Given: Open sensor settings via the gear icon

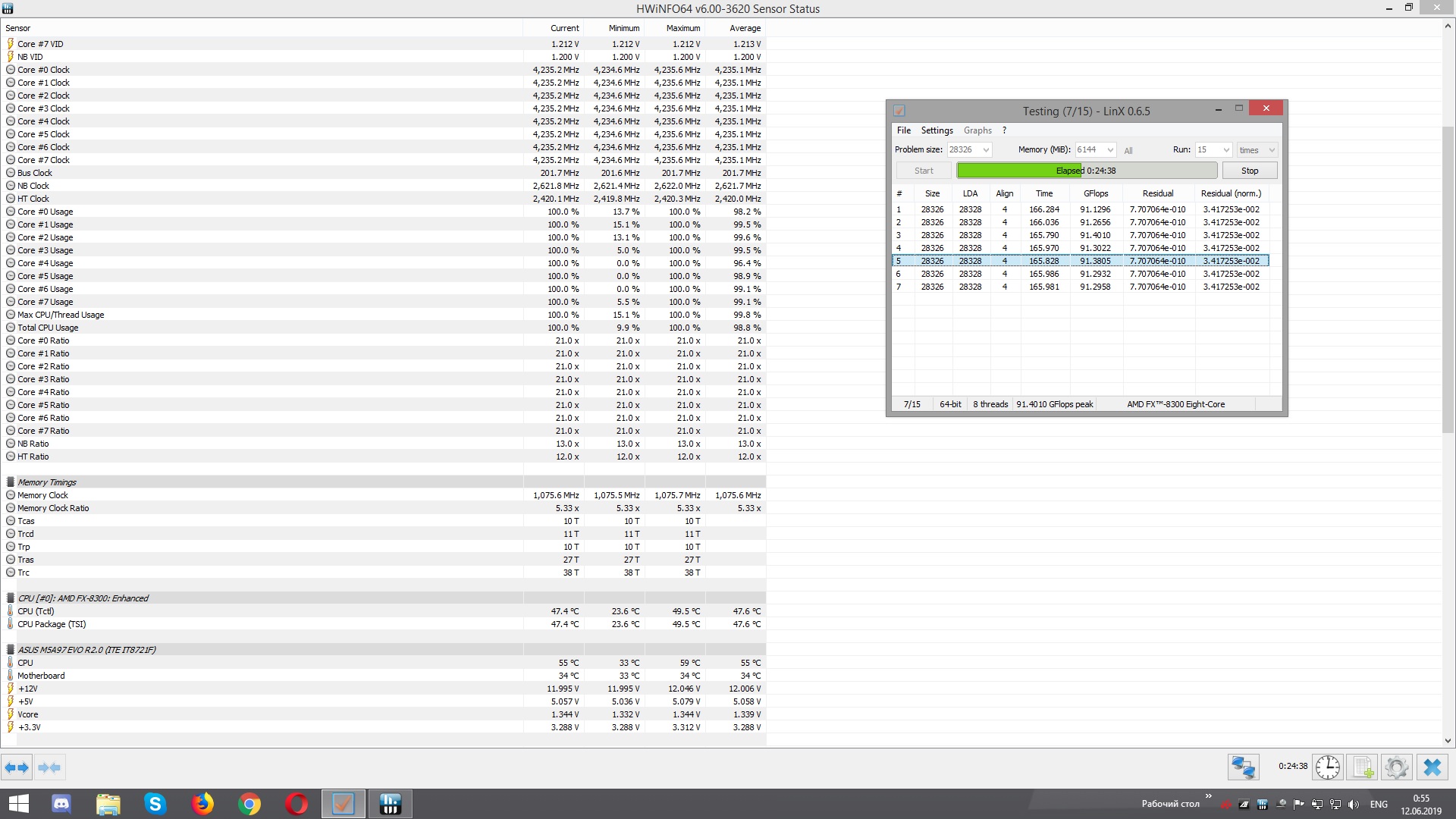Looking at the screenshot, I should [1396, 767].
